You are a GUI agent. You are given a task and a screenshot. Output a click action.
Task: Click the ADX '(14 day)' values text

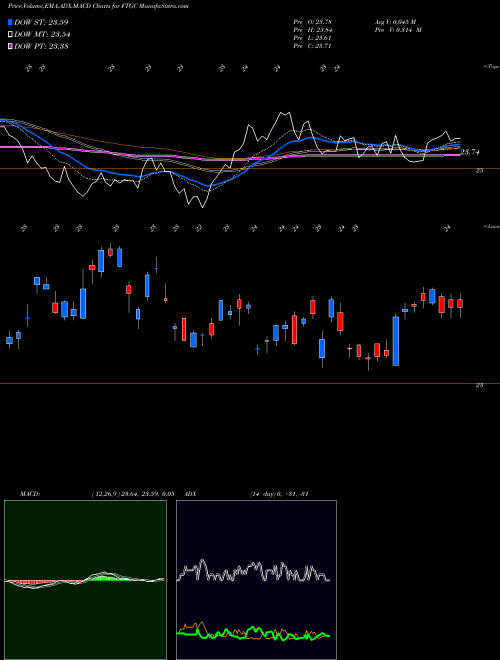tap(279, 494)
